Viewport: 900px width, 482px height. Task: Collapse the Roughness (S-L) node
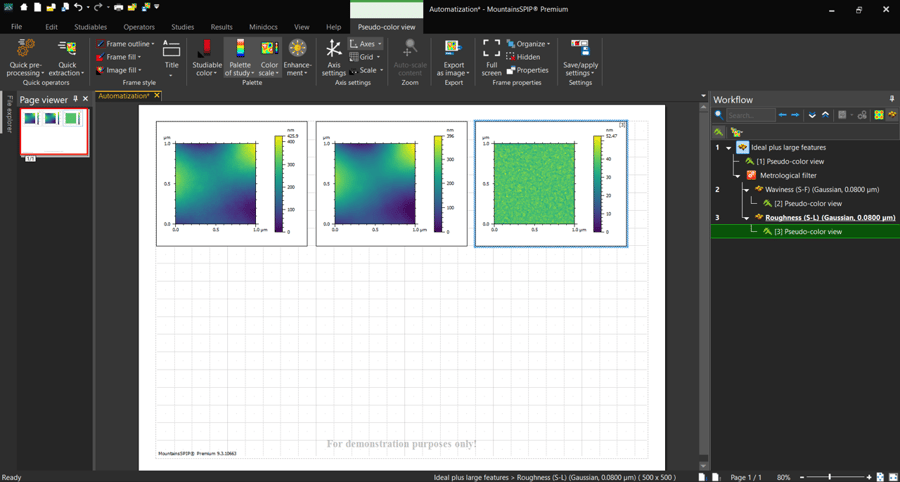point(746,217)
